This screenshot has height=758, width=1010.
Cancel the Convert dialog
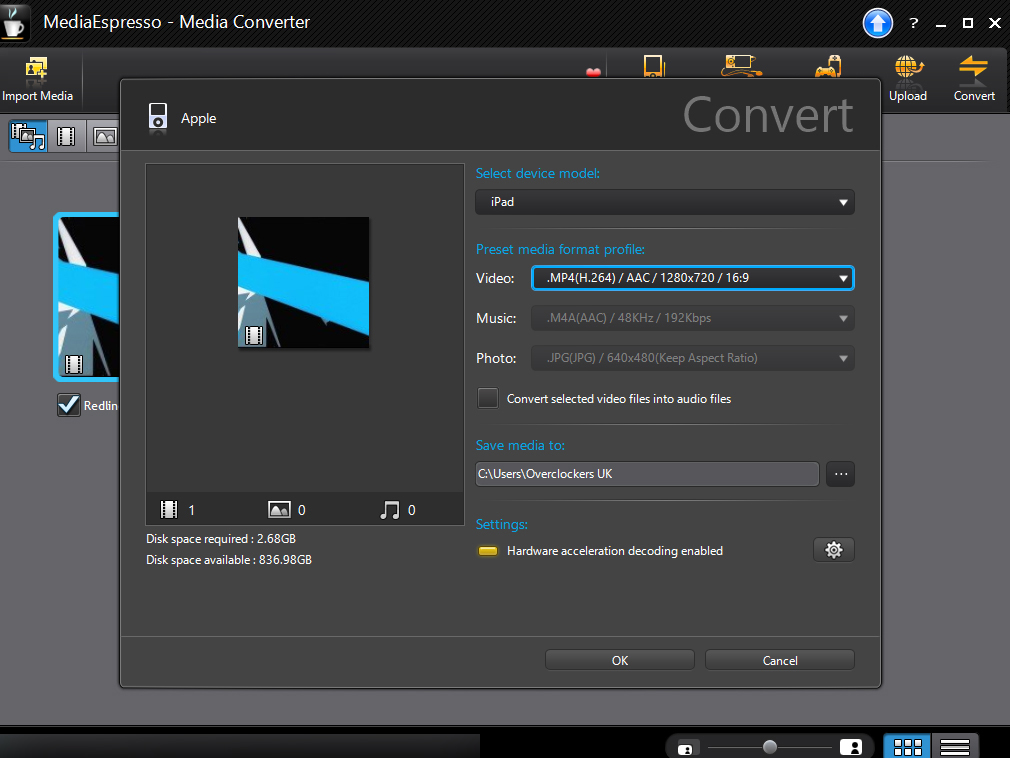click(779, 660)
